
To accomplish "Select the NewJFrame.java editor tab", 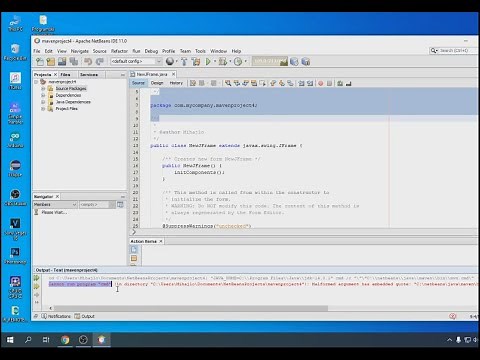I will [x=152, y=74].
